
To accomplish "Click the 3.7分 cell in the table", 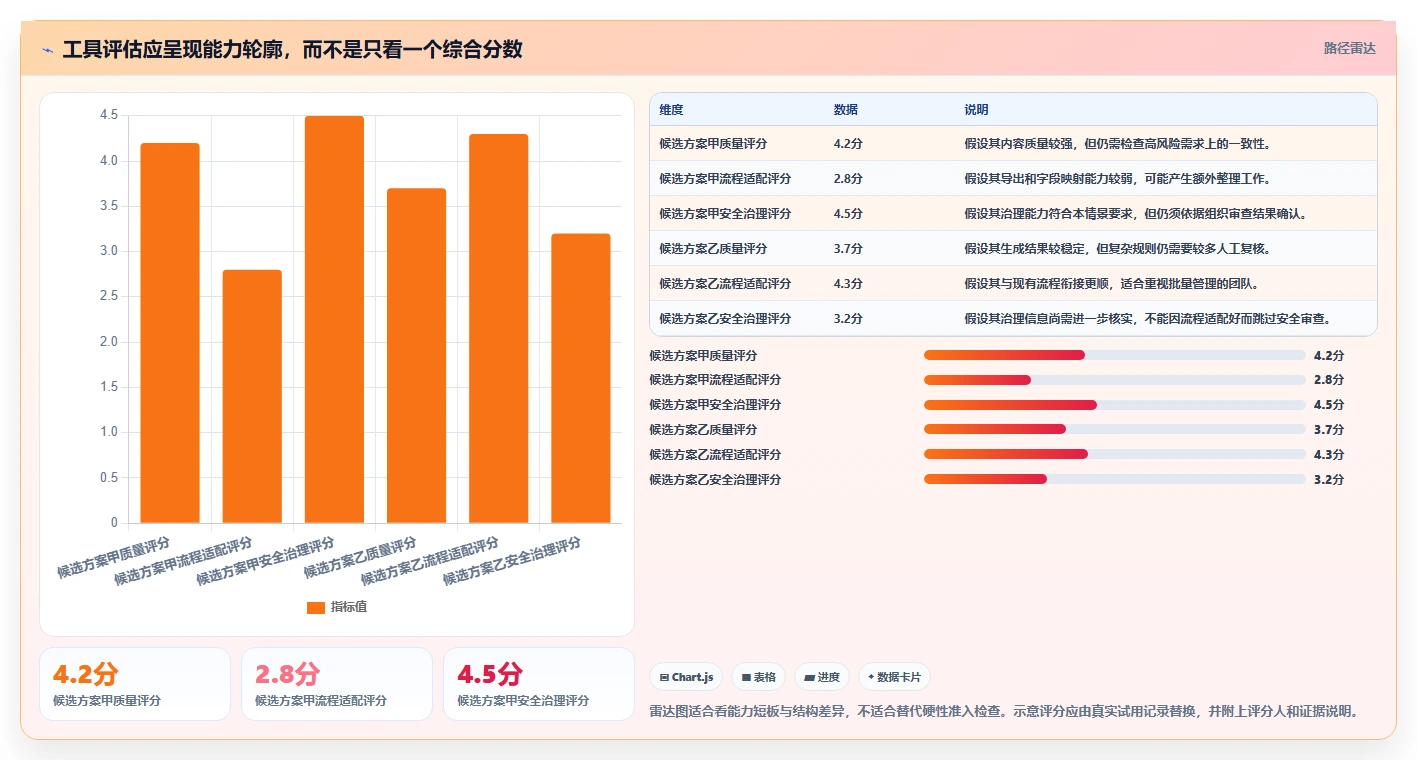I will [x=848, y=249].
